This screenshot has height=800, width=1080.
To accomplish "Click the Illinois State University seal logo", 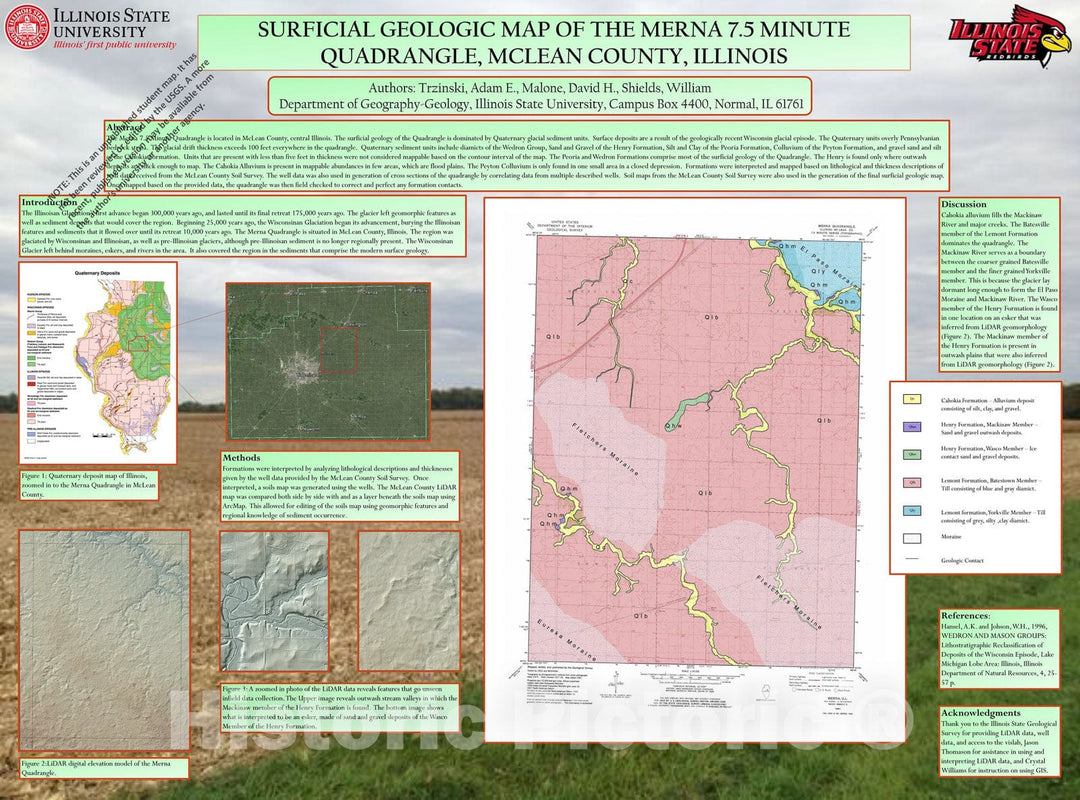I will coord(27,27).
